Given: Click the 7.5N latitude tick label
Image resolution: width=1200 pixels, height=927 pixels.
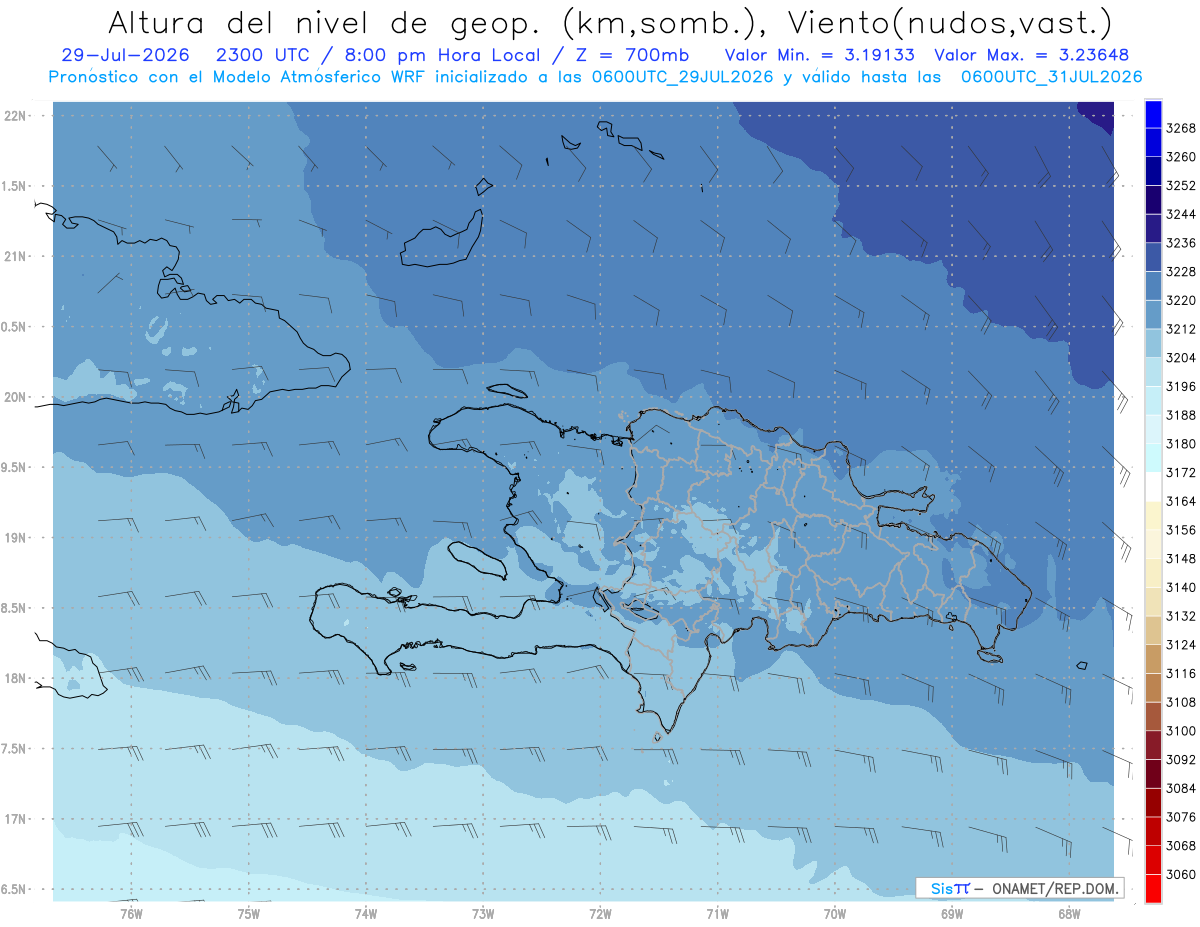Looking at the screenshot, I should pos(13,749).
